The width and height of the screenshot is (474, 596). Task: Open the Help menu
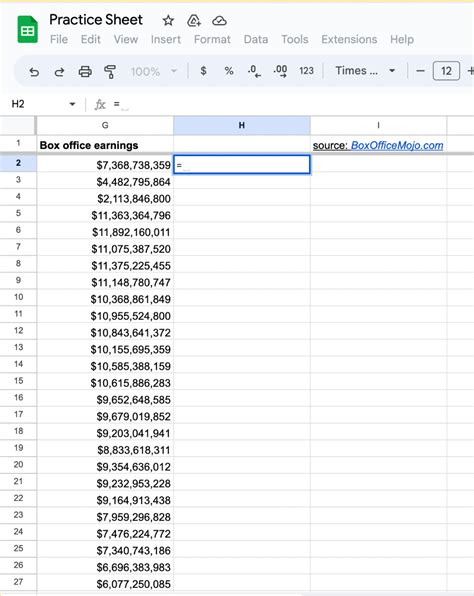coord(402,40)
